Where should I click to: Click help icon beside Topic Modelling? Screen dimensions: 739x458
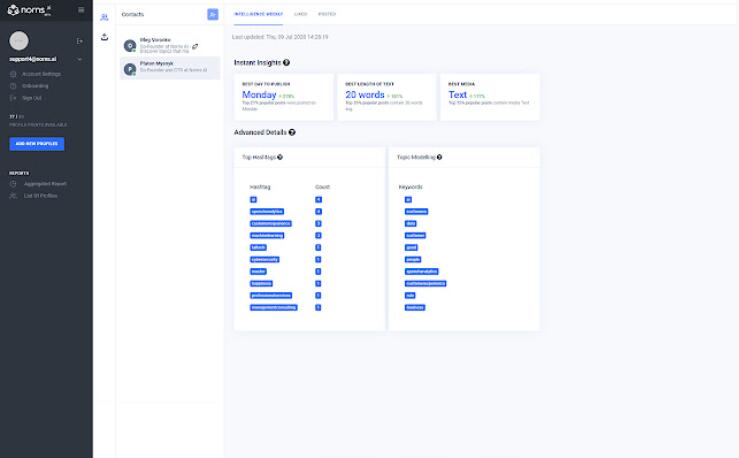pos(439,157)
